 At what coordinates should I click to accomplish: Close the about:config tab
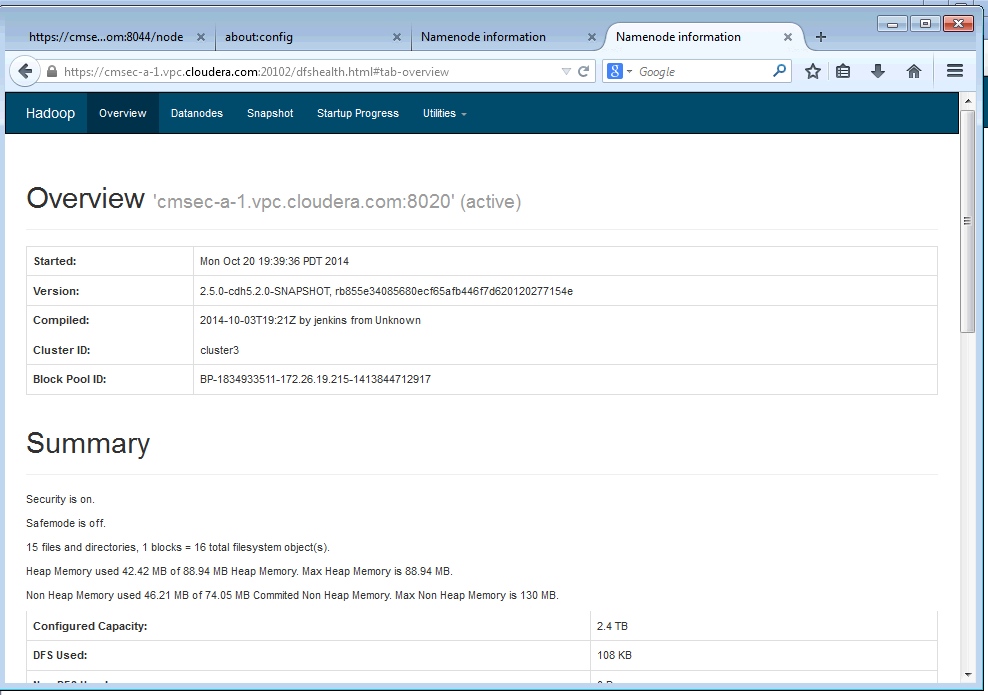click(397, 37)
